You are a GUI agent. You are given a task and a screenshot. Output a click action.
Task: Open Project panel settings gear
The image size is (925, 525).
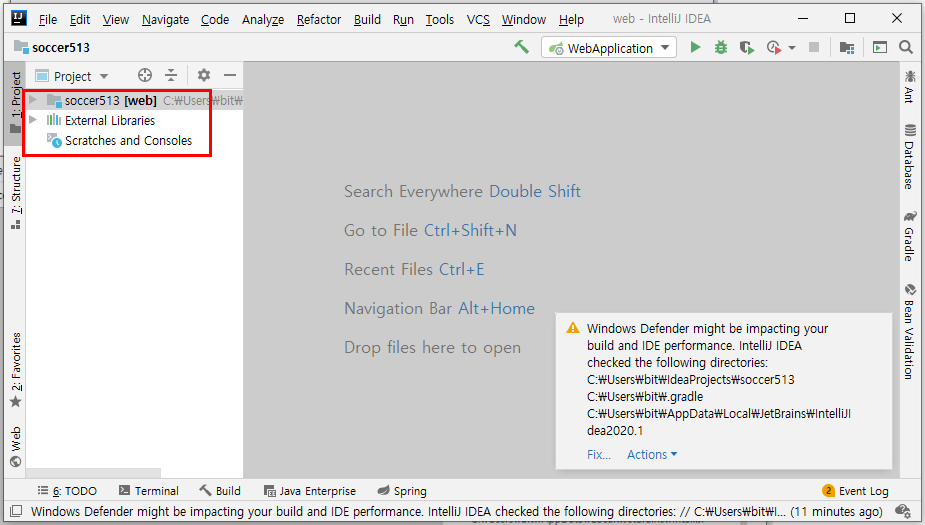[204, 75]
